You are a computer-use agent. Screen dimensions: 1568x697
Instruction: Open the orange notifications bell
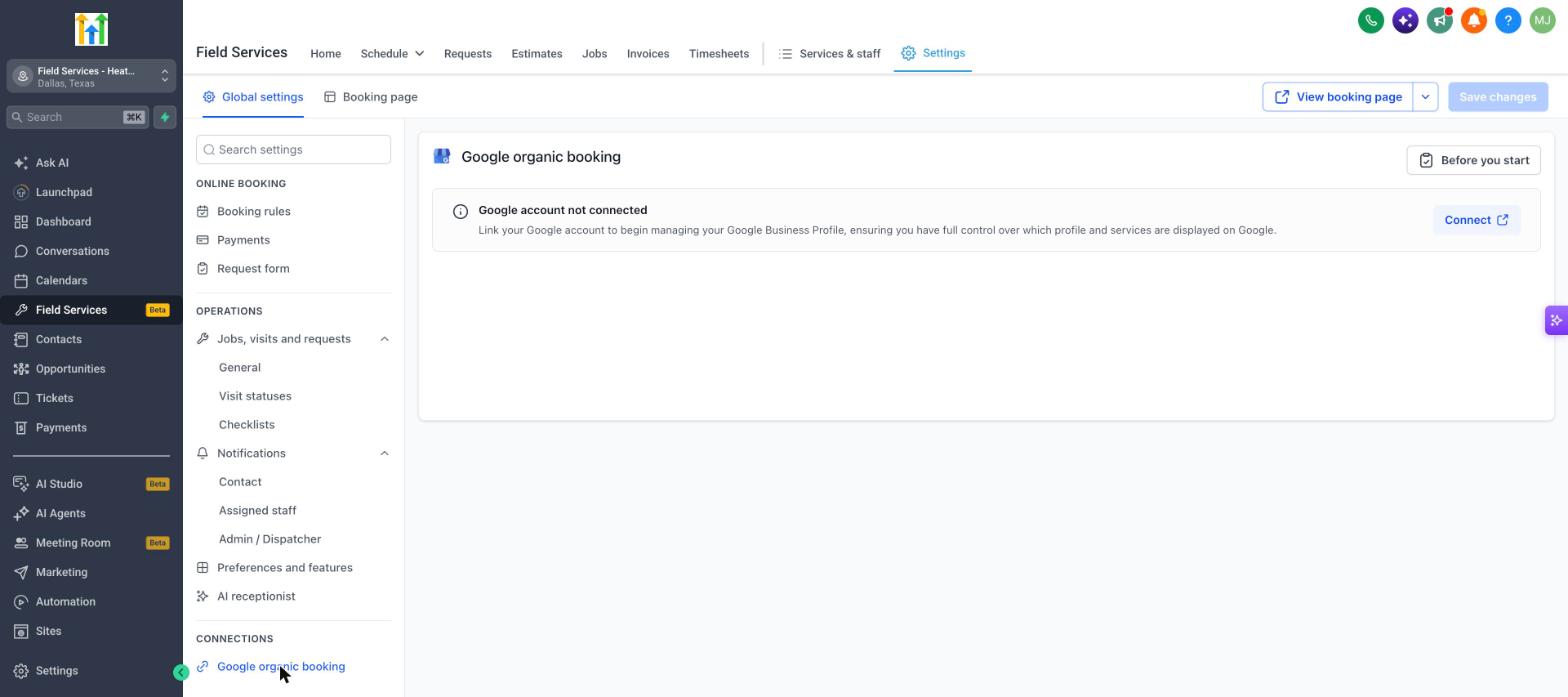click(x=1474, y=20)
